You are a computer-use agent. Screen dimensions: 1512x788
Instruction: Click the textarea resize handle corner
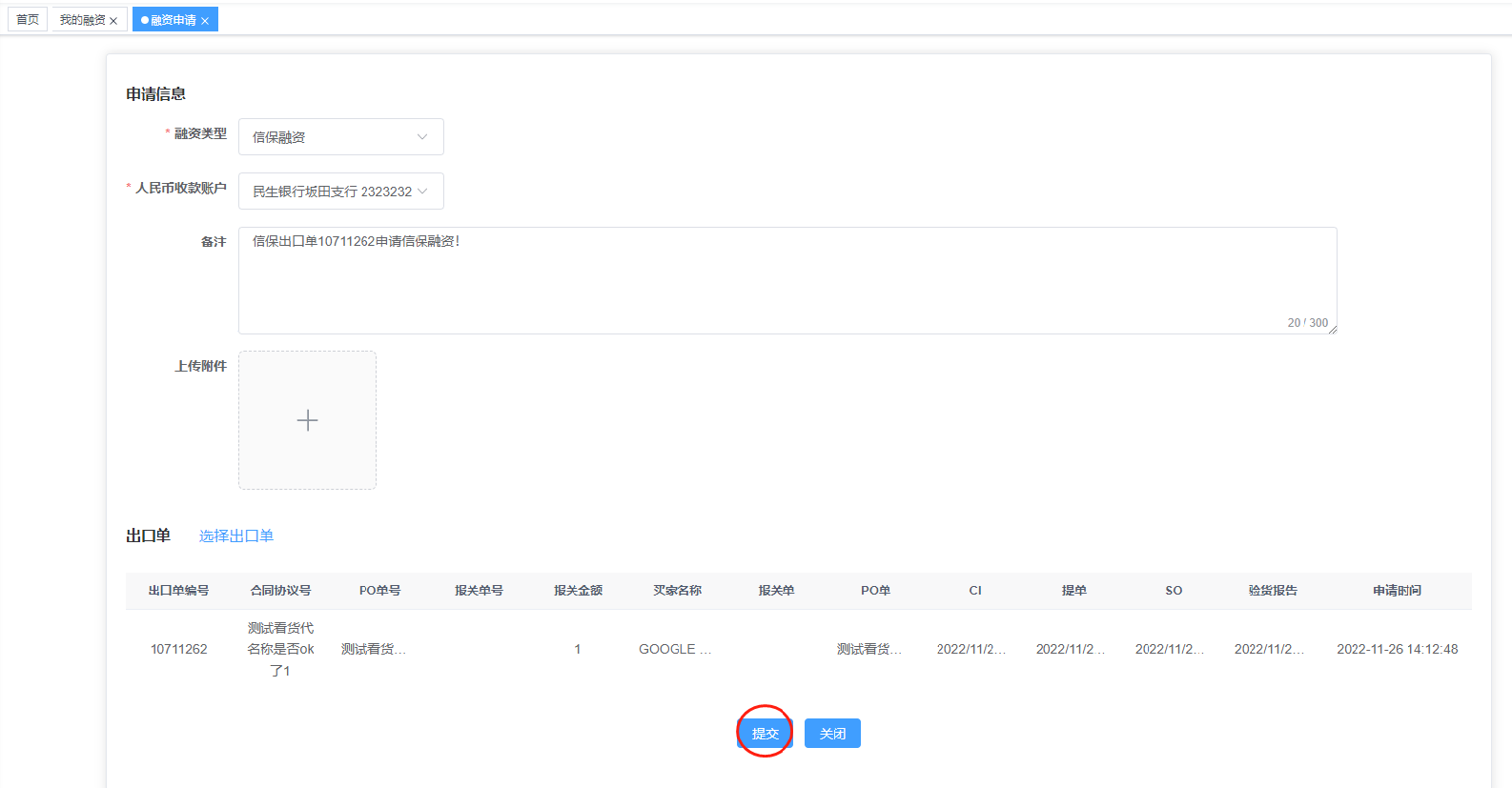tap(1333, 330)
